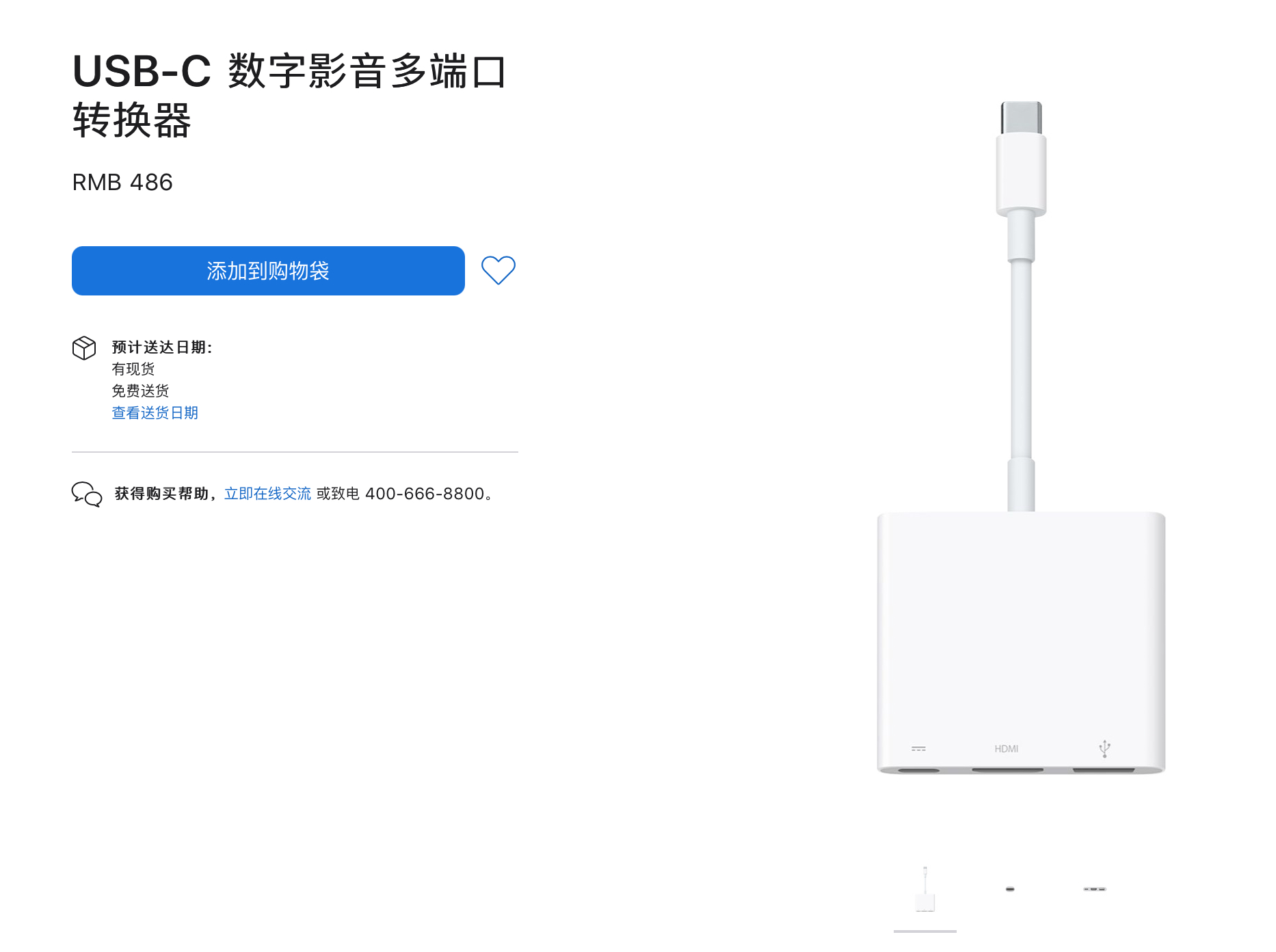Open the 立即在线交流 chat link
This screenshot has width=1276, height=952.
[267, 494]
